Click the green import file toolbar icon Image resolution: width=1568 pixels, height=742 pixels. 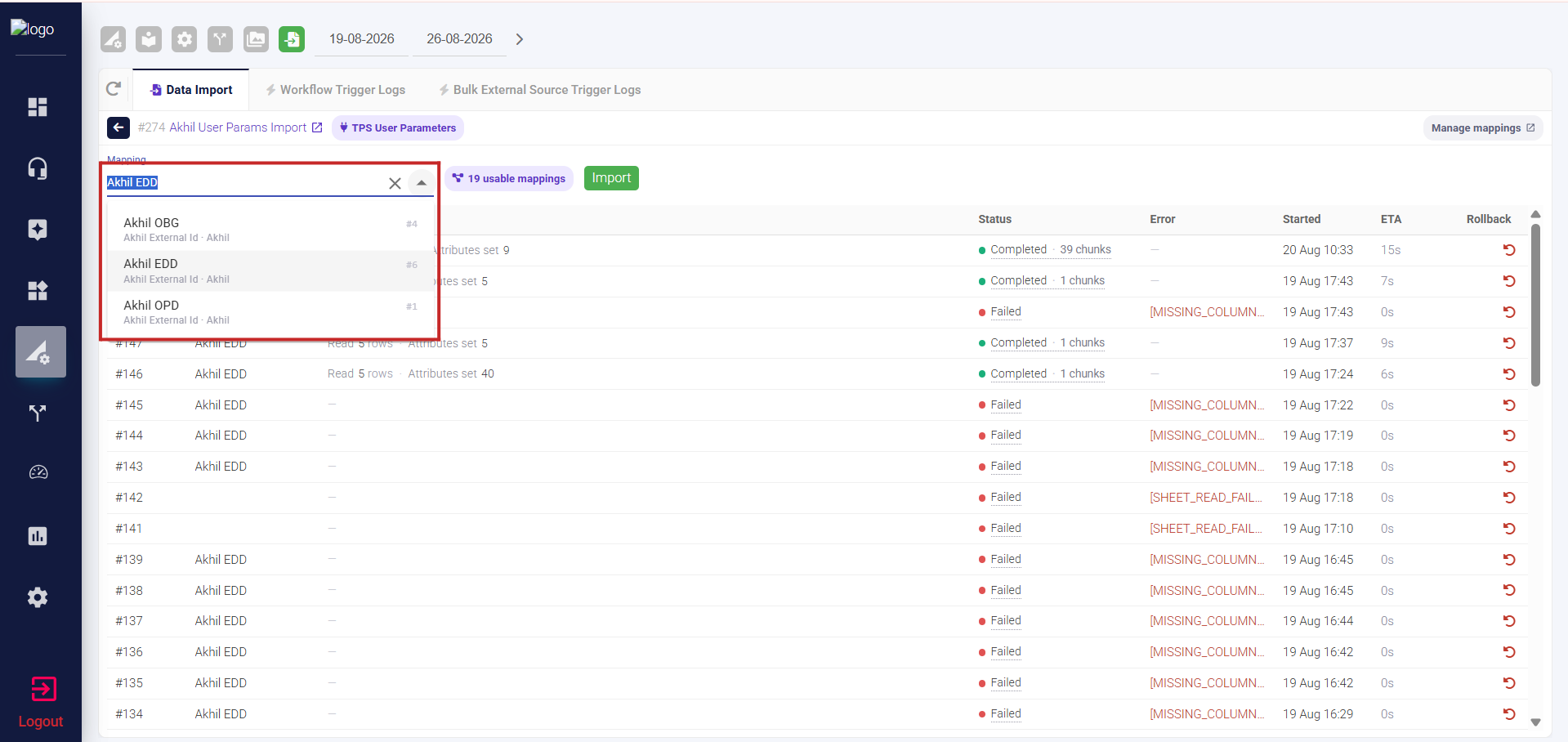coord(292,39)
